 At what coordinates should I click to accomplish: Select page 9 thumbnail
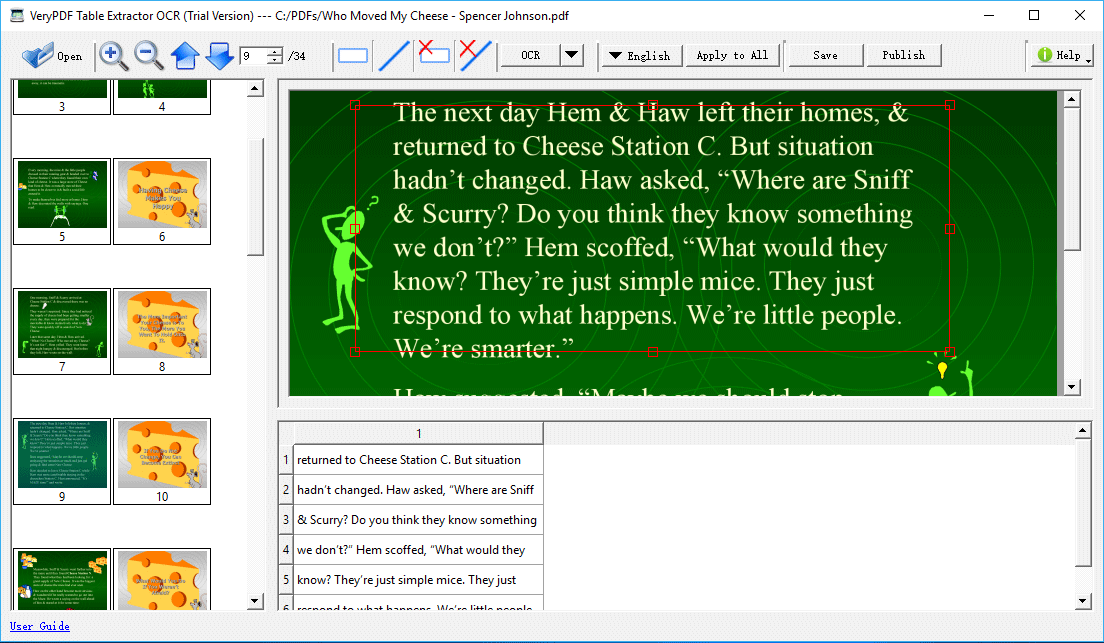(62, 461)
